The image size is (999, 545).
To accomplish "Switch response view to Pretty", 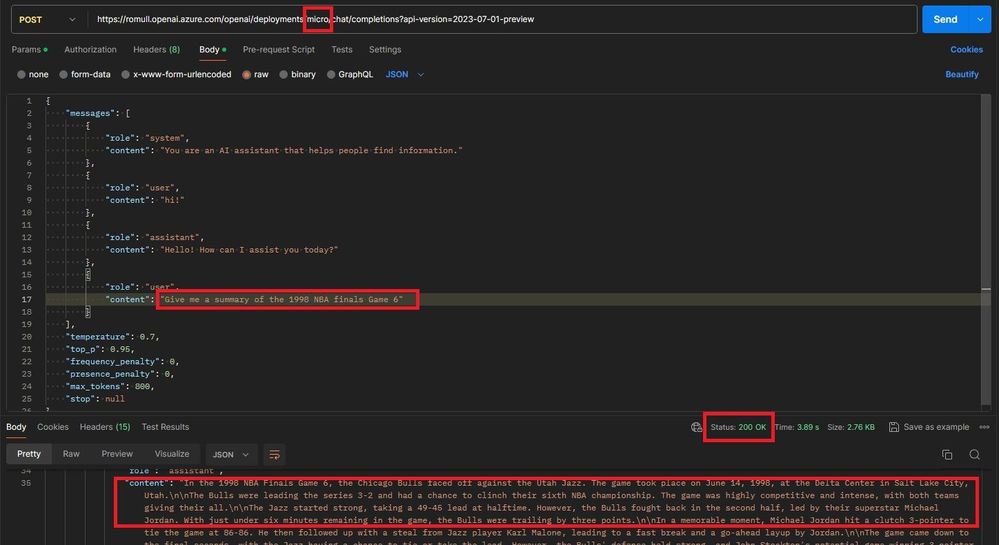I will pyautogui.click(x=29, y=454).
